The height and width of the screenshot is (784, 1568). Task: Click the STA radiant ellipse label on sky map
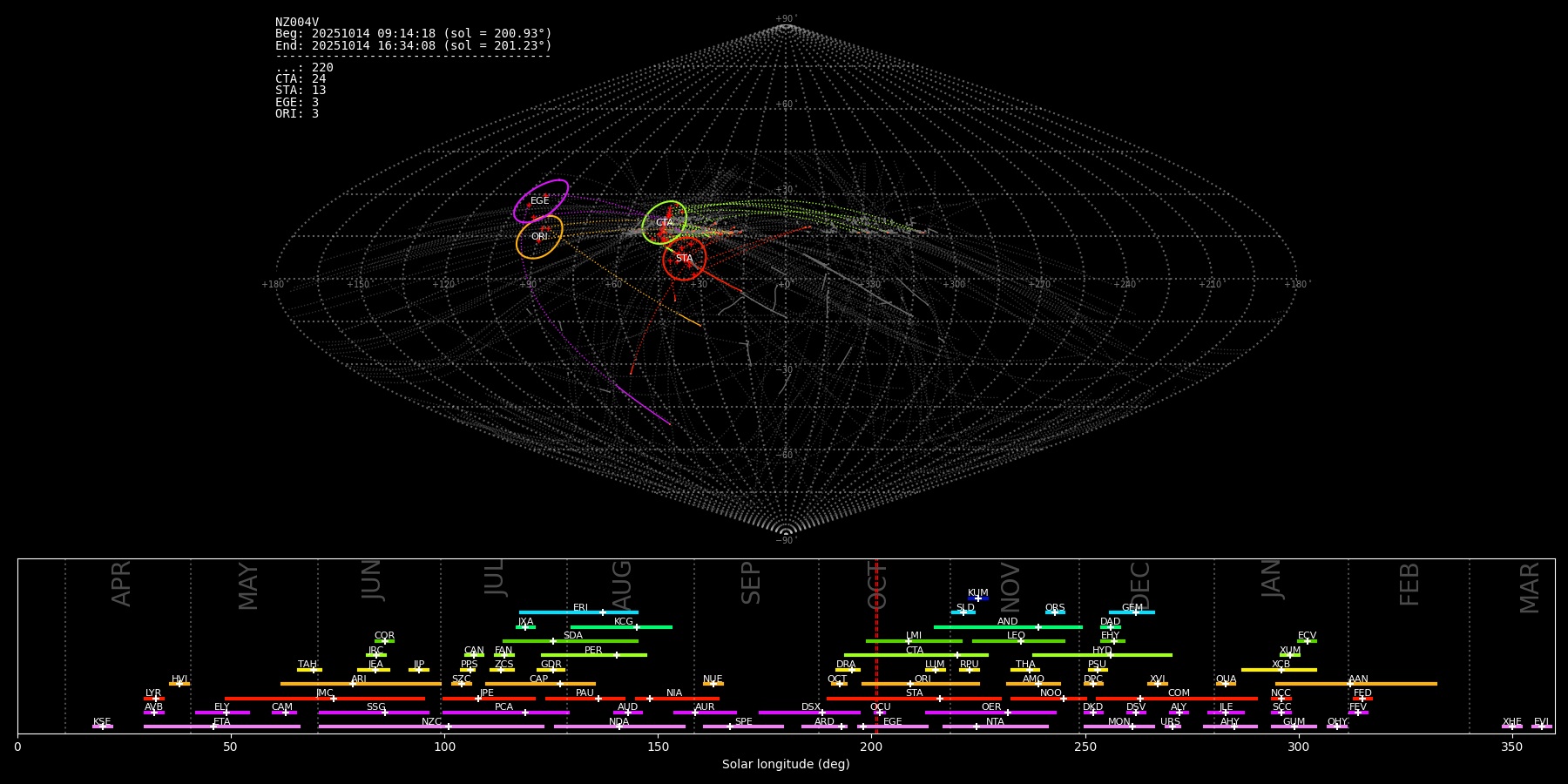click(684, 259)
